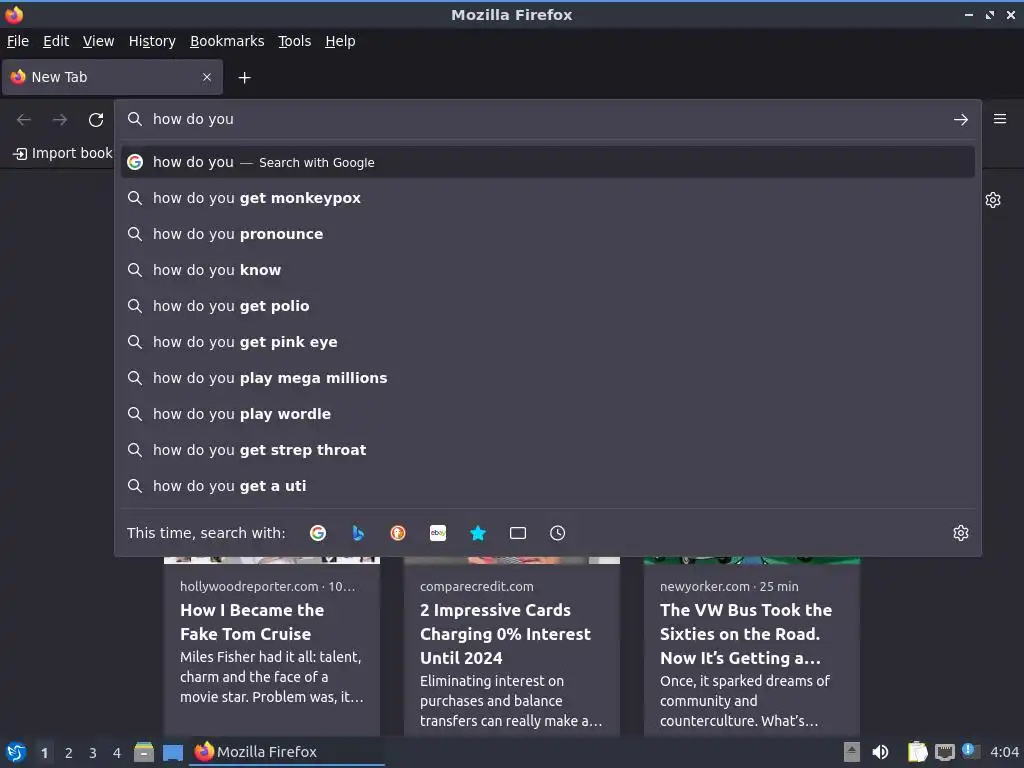
Task: Open the View menu
Action: [x=98, y=41]
